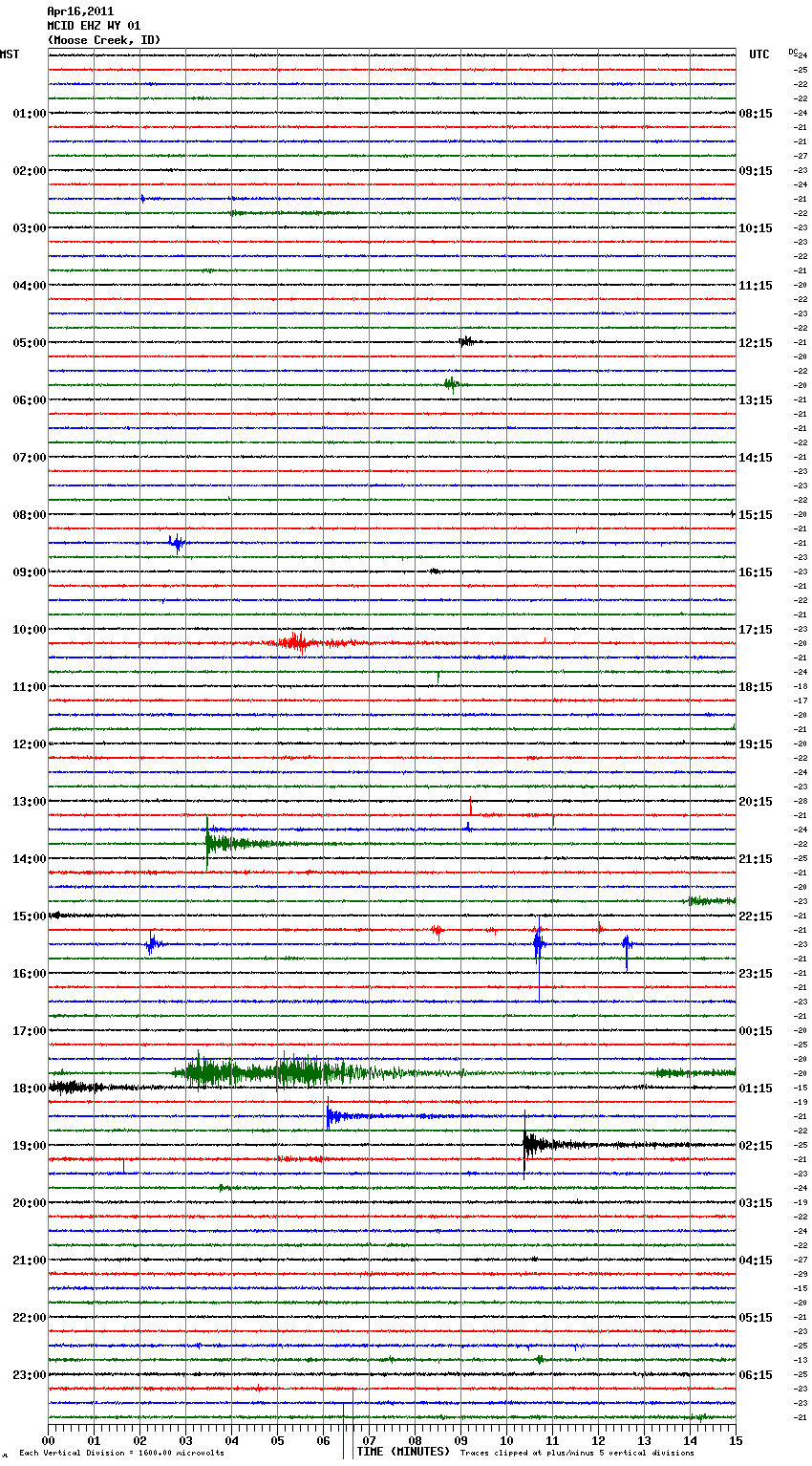Viewport: 812px width, 1466px height.
Task: Select the 18:00 MST time label
Action: click(30, 1089)
